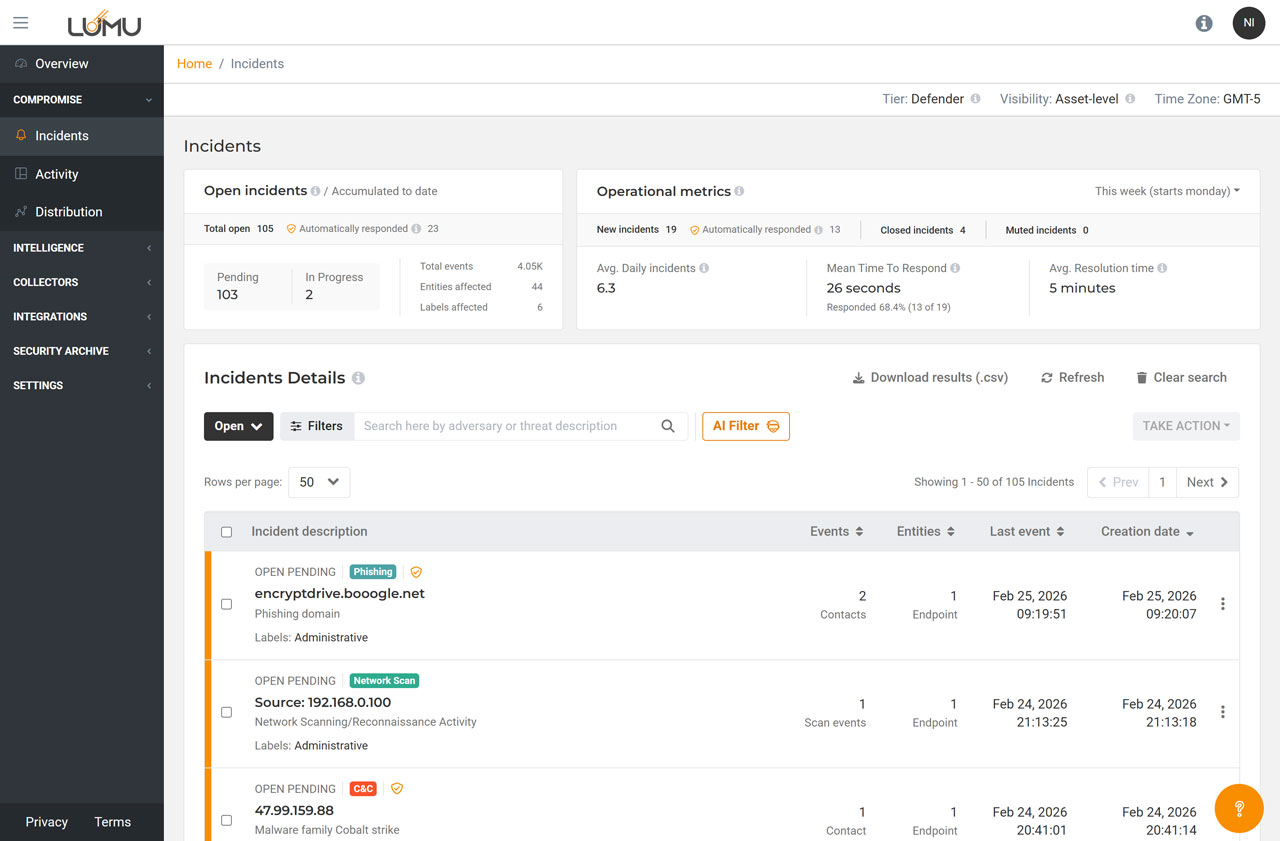1280x841 pixels.
Task: Focus the adversary or threat search field
Action: coord(505,426)
